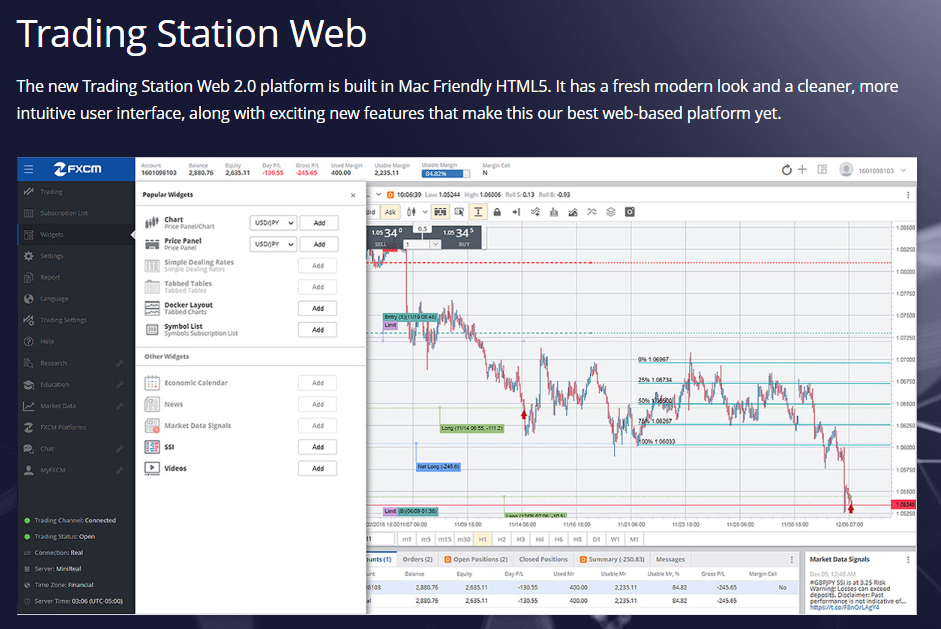Viewport: 941px width, 629px height.
Task: Add the Symbol List widget
Action: pyautogui.click(x=317, y=330)
